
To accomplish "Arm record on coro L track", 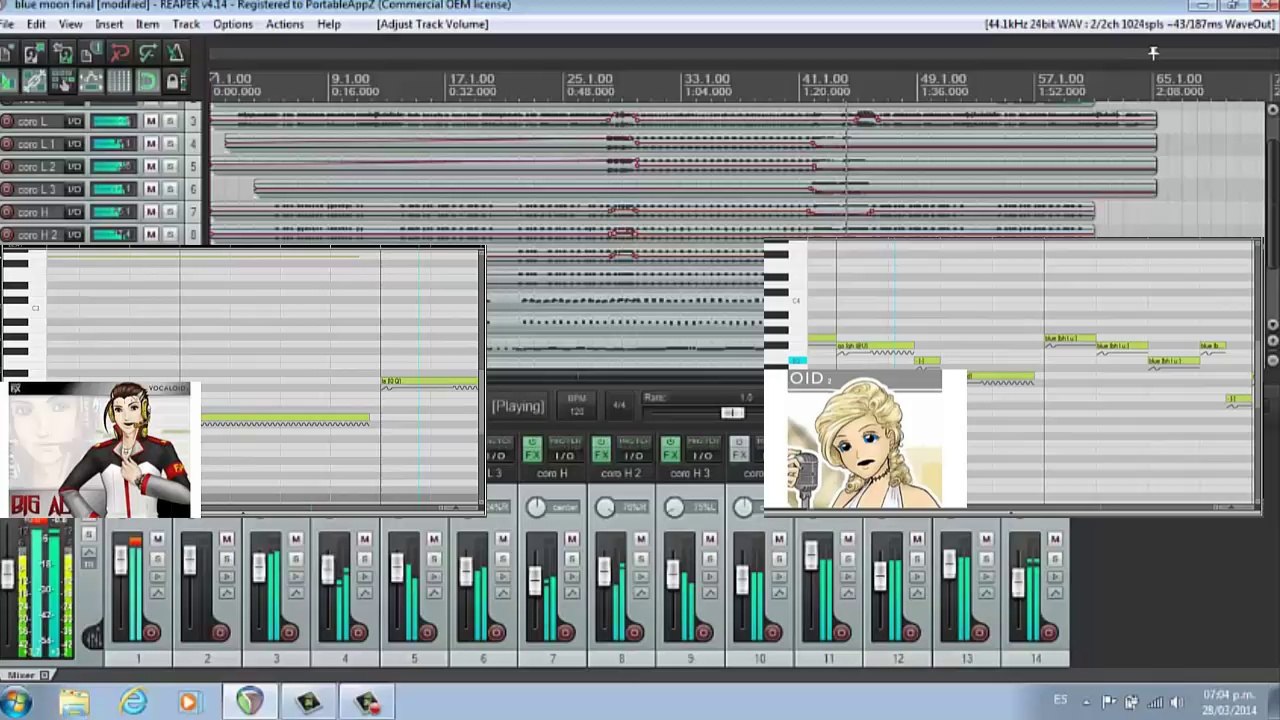I will click(7, 121).
